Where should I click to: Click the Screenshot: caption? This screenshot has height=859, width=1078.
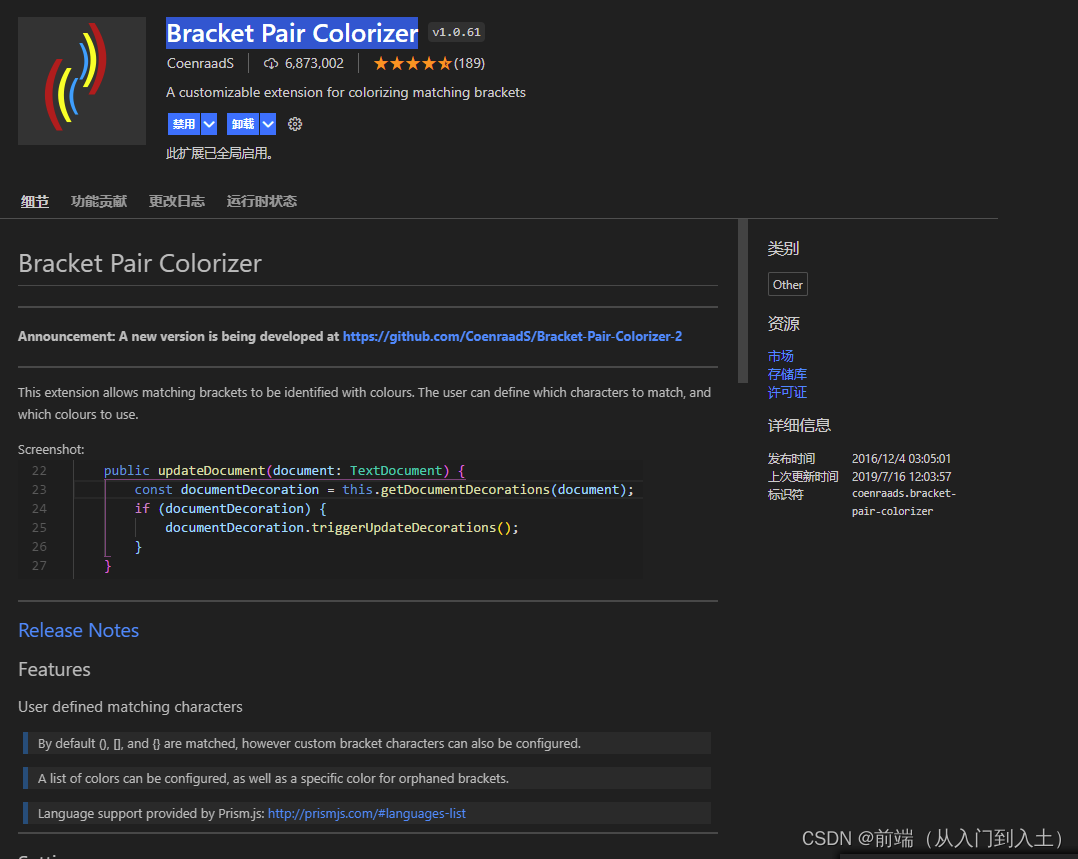tap(51, 450)
